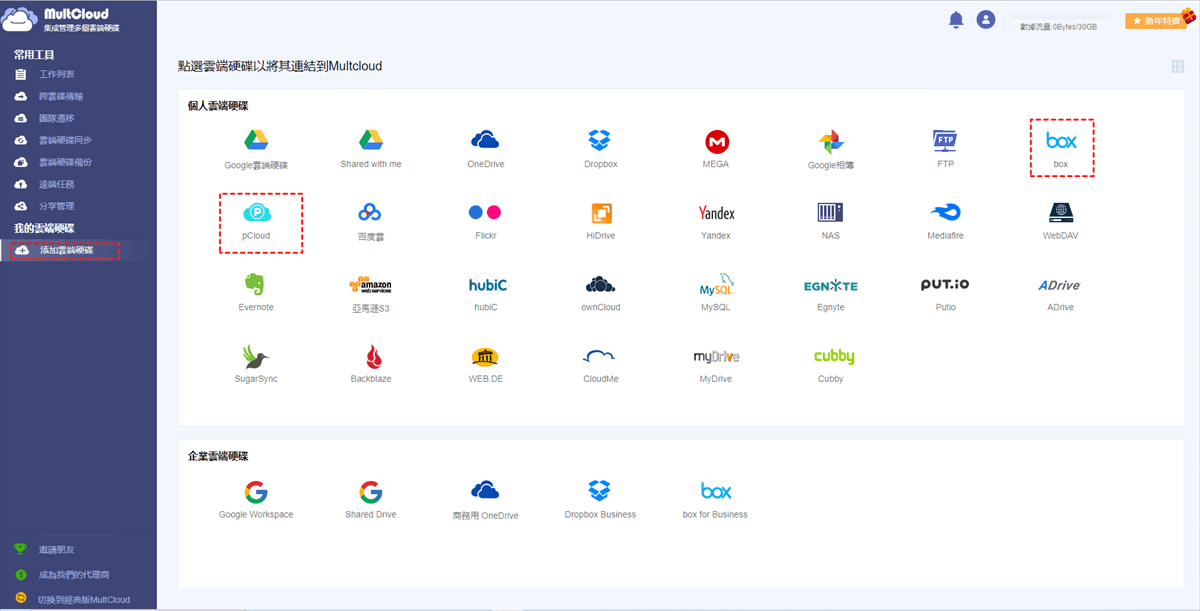Add OneDrive for Business cloud
Viewport: 1200px width, 611px height.
click(485, 490)
